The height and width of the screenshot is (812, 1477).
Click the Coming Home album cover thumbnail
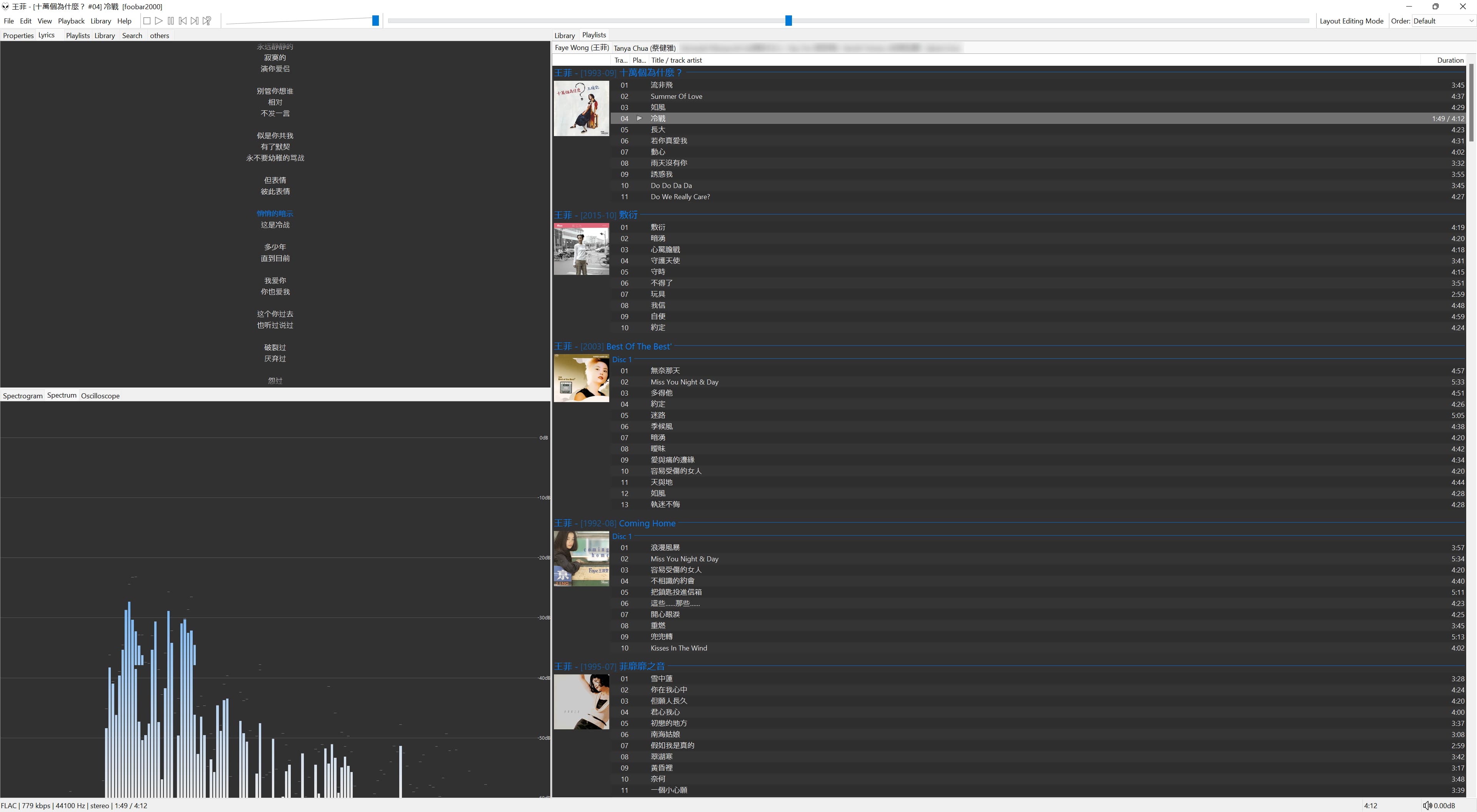pos(581,559)
